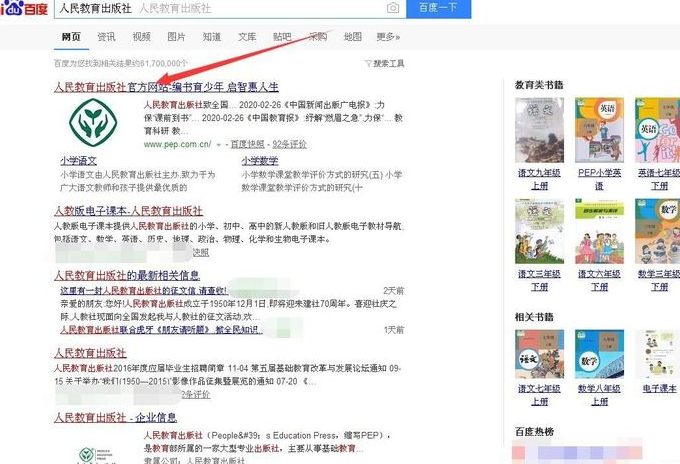Viewport: 680px width, 464px height.
Task: Click the 百度热榜 section heading
Action: 534,431
